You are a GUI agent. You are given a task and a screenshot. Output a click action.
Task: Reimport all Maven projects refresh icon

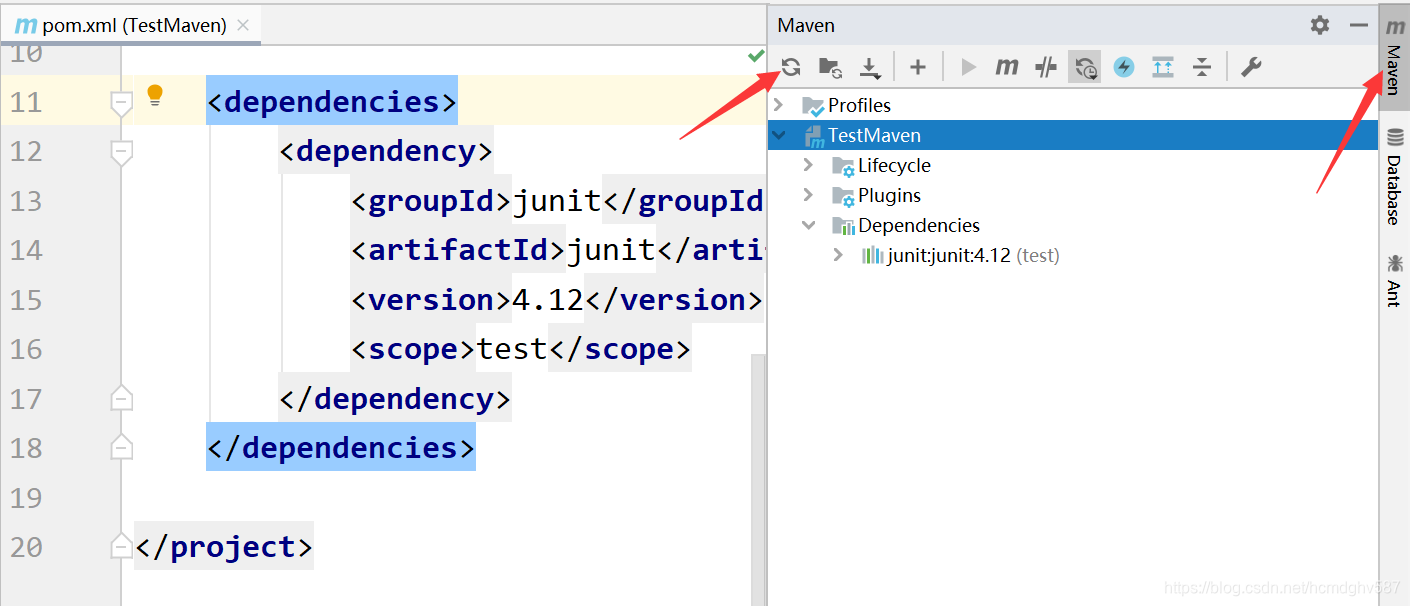[791, 67]
